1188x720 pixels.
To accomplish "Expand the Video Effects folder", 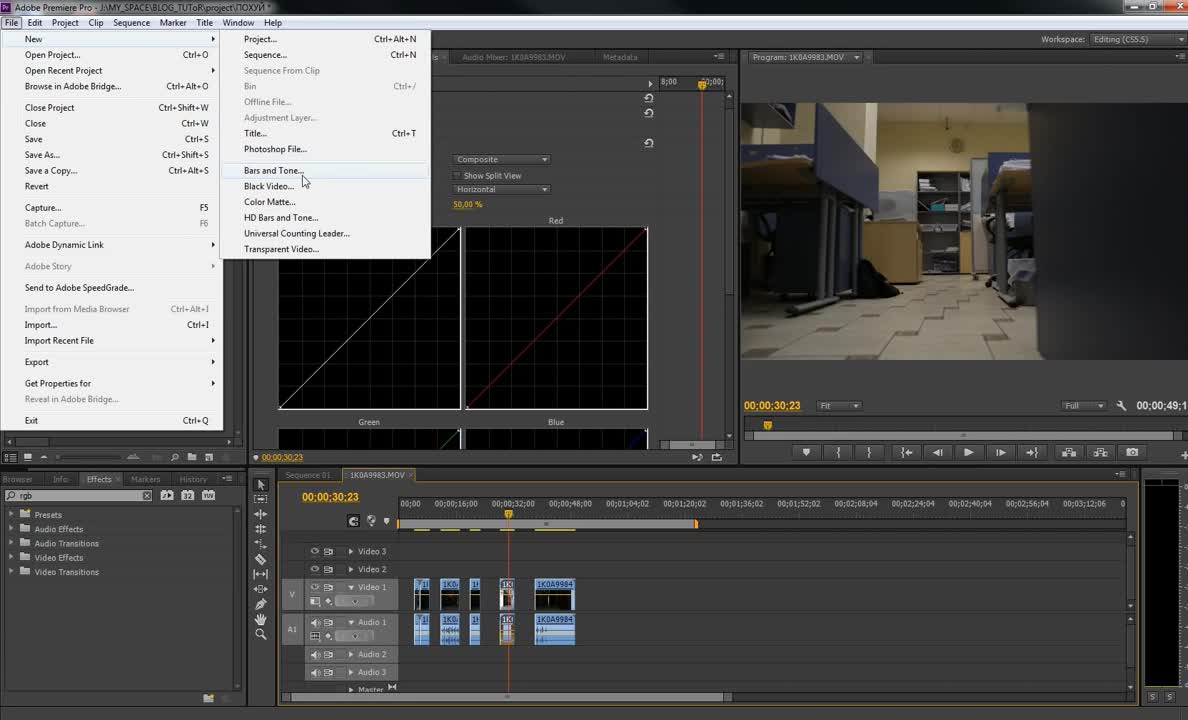I will coord(11,557).
